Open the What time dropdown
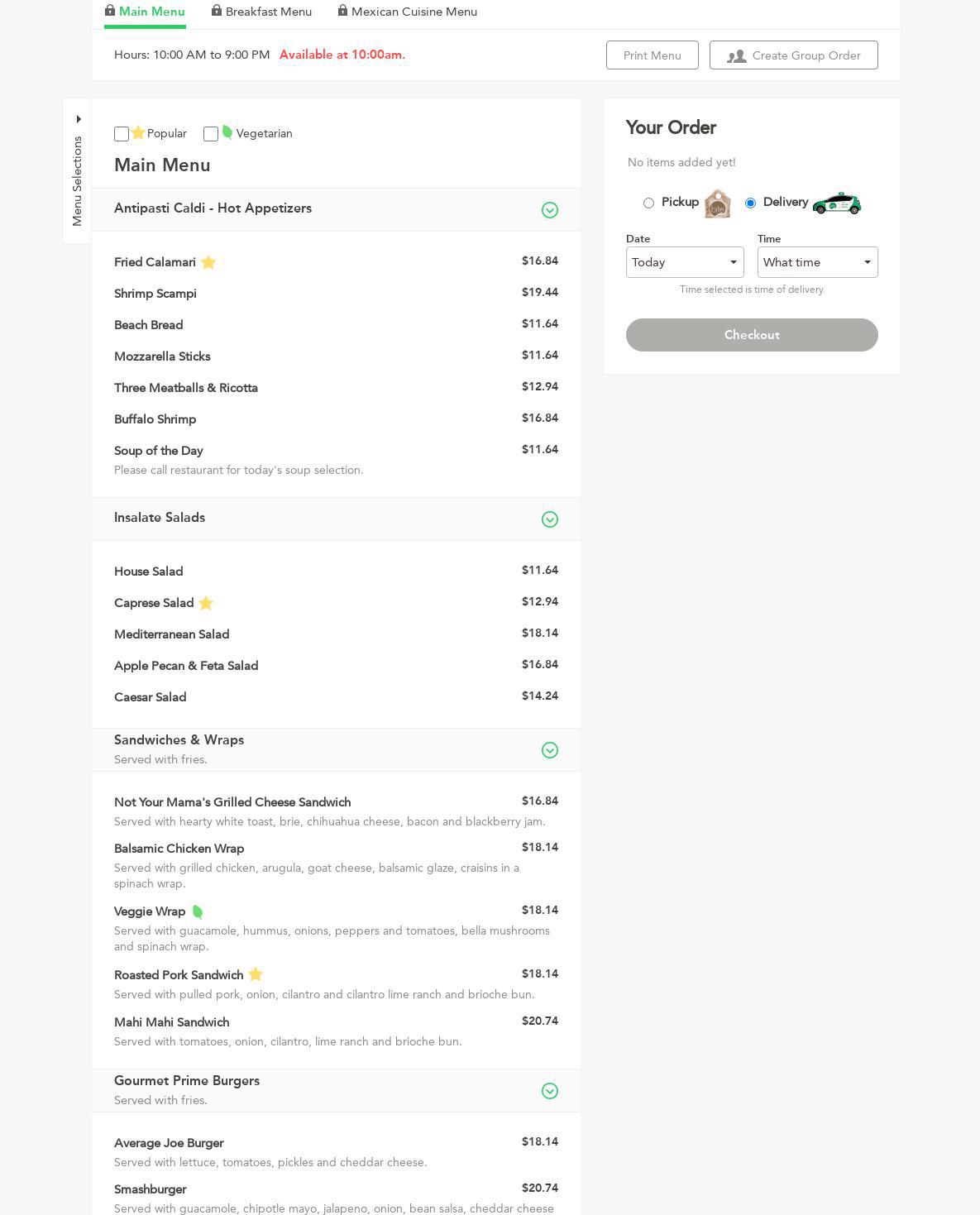The height and width of the screenshot is (1215, 980). coord(817,262)
